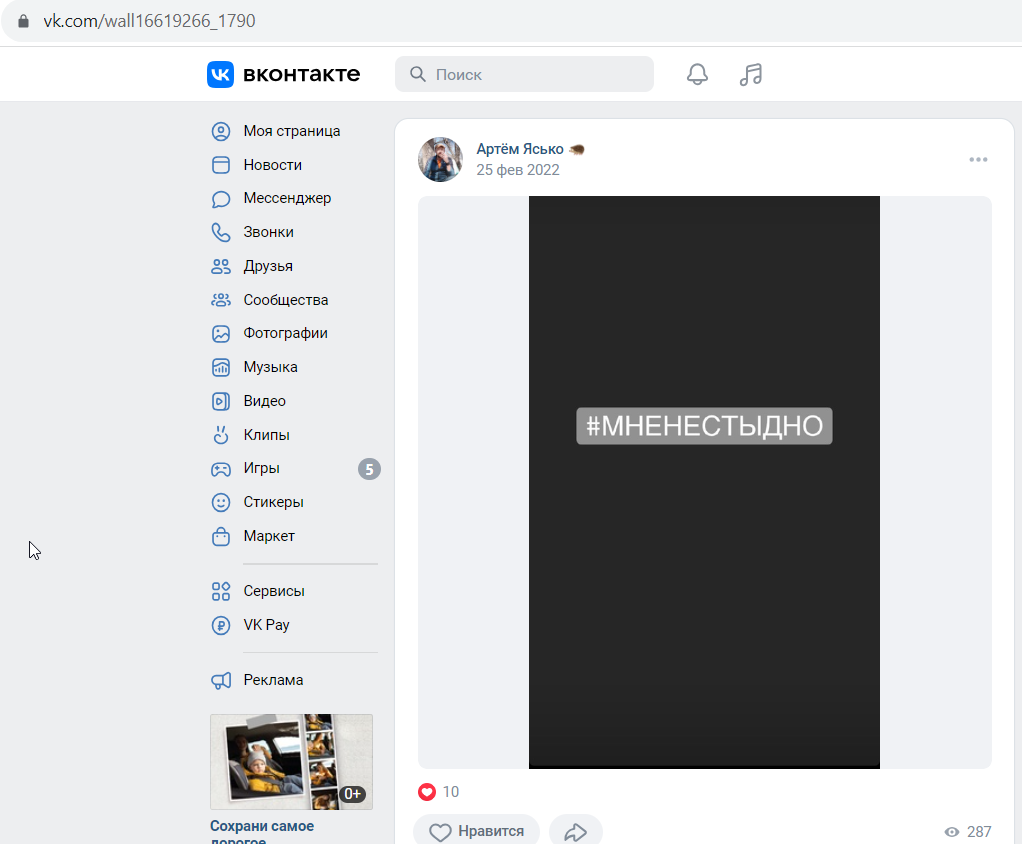
Task: Click the browser address bar URL
Action: (x=149, y=21)
